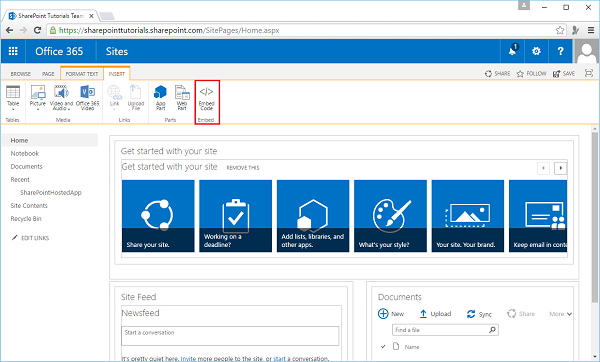Toggle focus on content mode icon
Screen dimensions: 600x362
589,73
